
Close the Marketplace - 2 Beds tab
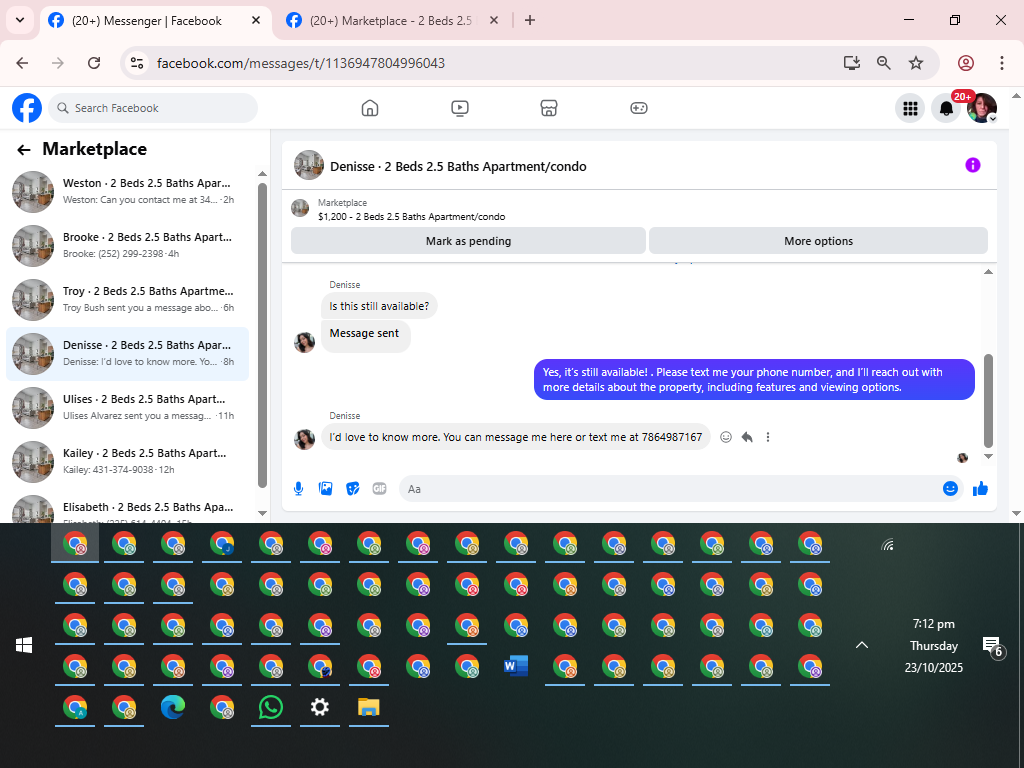[x=494, y=21]
